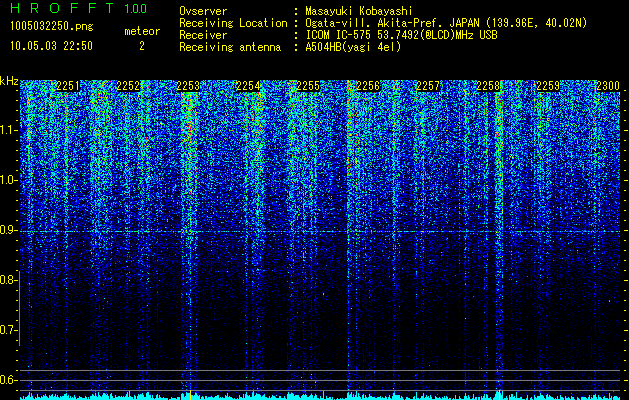The width and height of the screenshot is (629, 400).
Task: Click the 2252 time marker
Action: (128, 86)
